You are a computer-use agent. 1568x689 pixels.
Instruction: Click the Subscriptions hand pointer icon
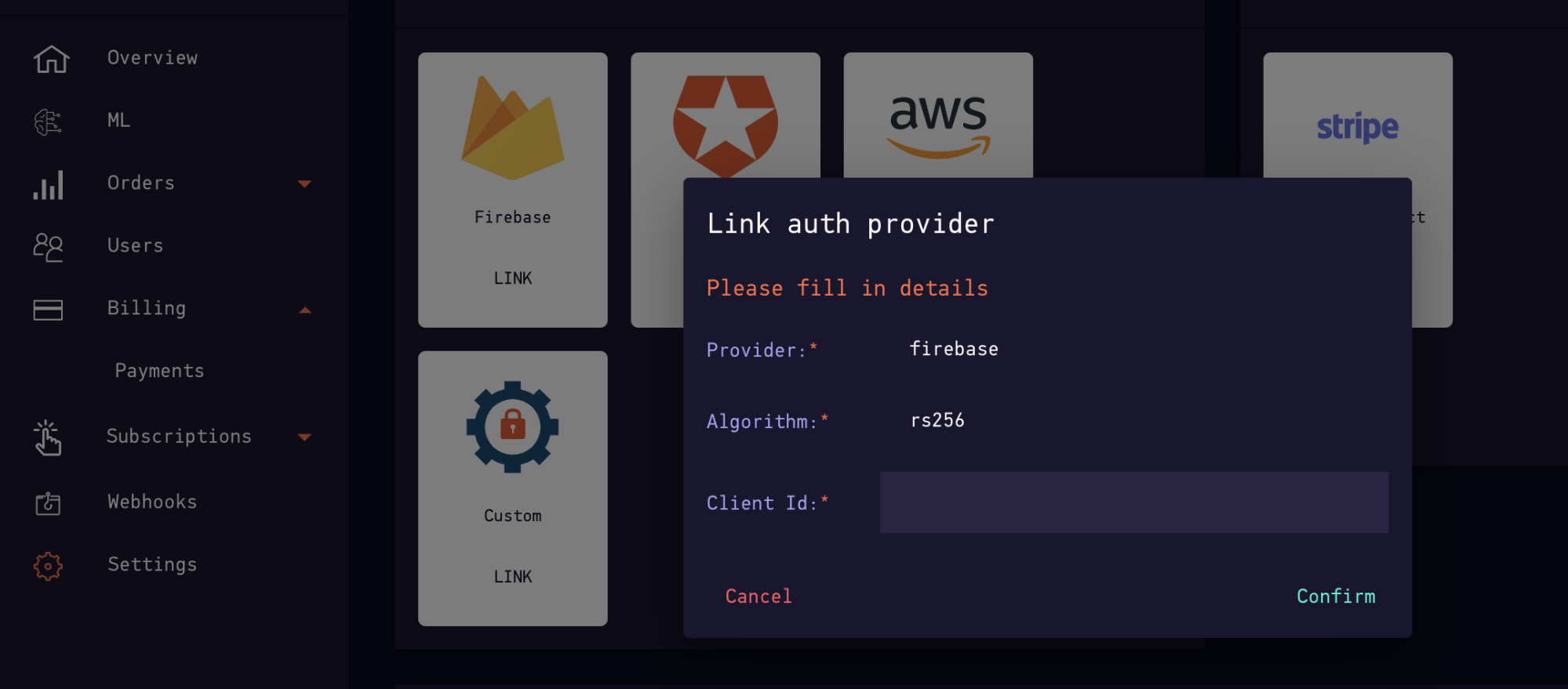coord(47,437)
